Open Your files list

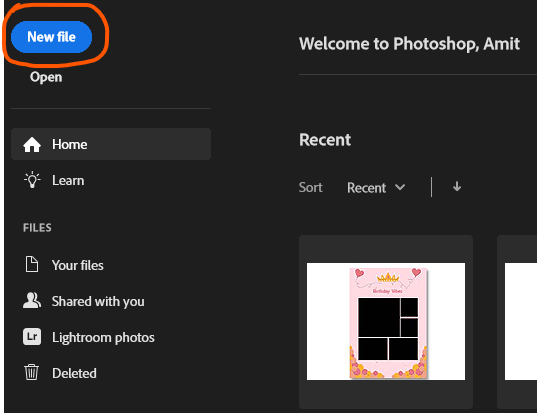coord(77,265)
